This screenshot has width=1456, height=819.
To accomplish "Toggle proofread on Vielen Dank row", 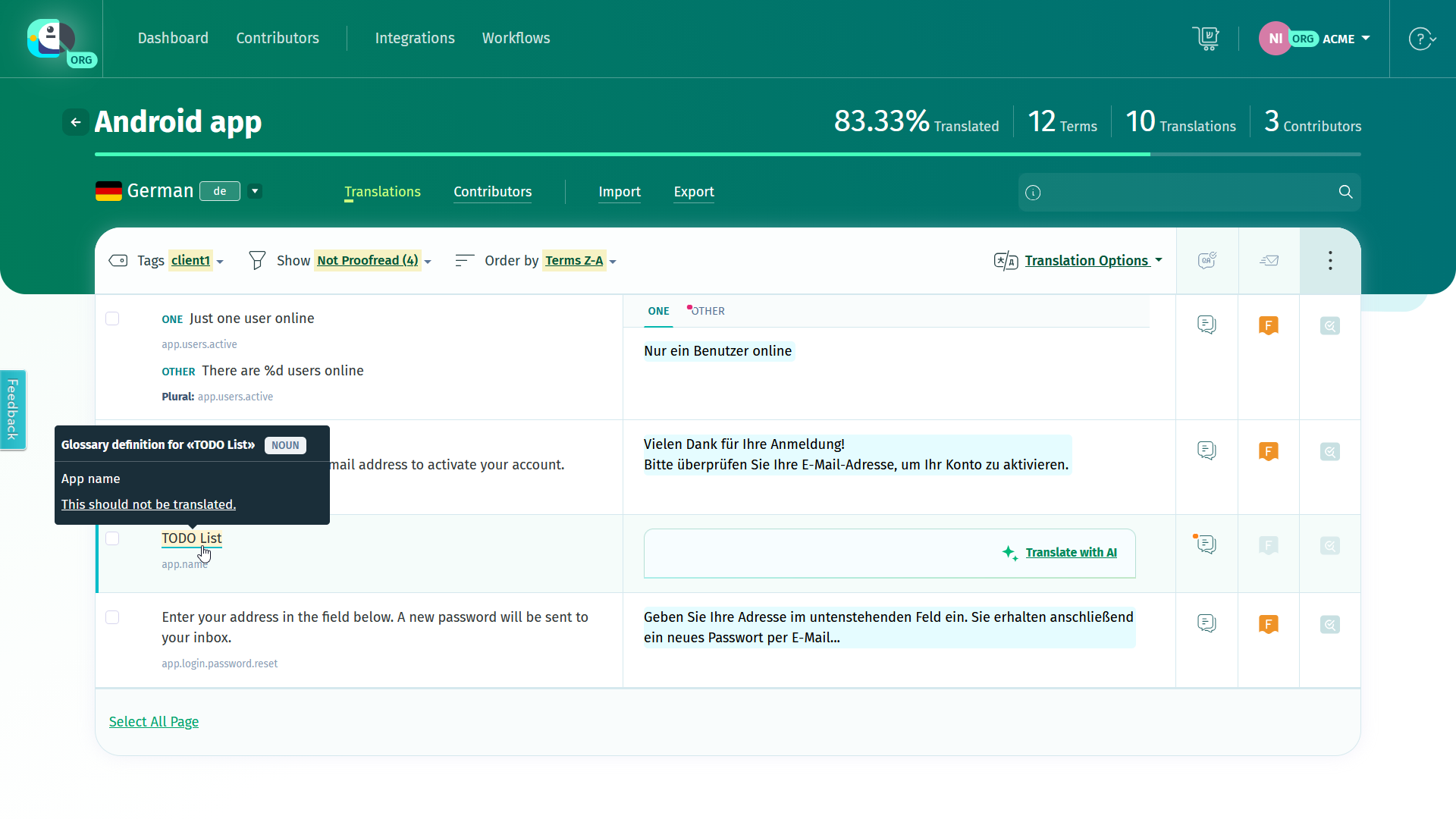I will coord(1330,452).
